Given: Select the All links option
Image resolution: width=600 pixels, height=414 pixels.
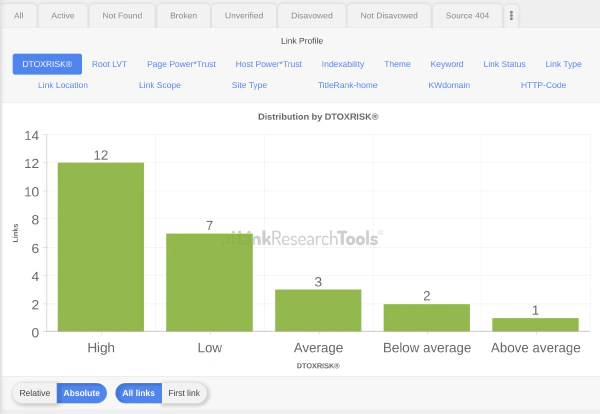Looking at the screenshot, I should [x=139, y=393].
